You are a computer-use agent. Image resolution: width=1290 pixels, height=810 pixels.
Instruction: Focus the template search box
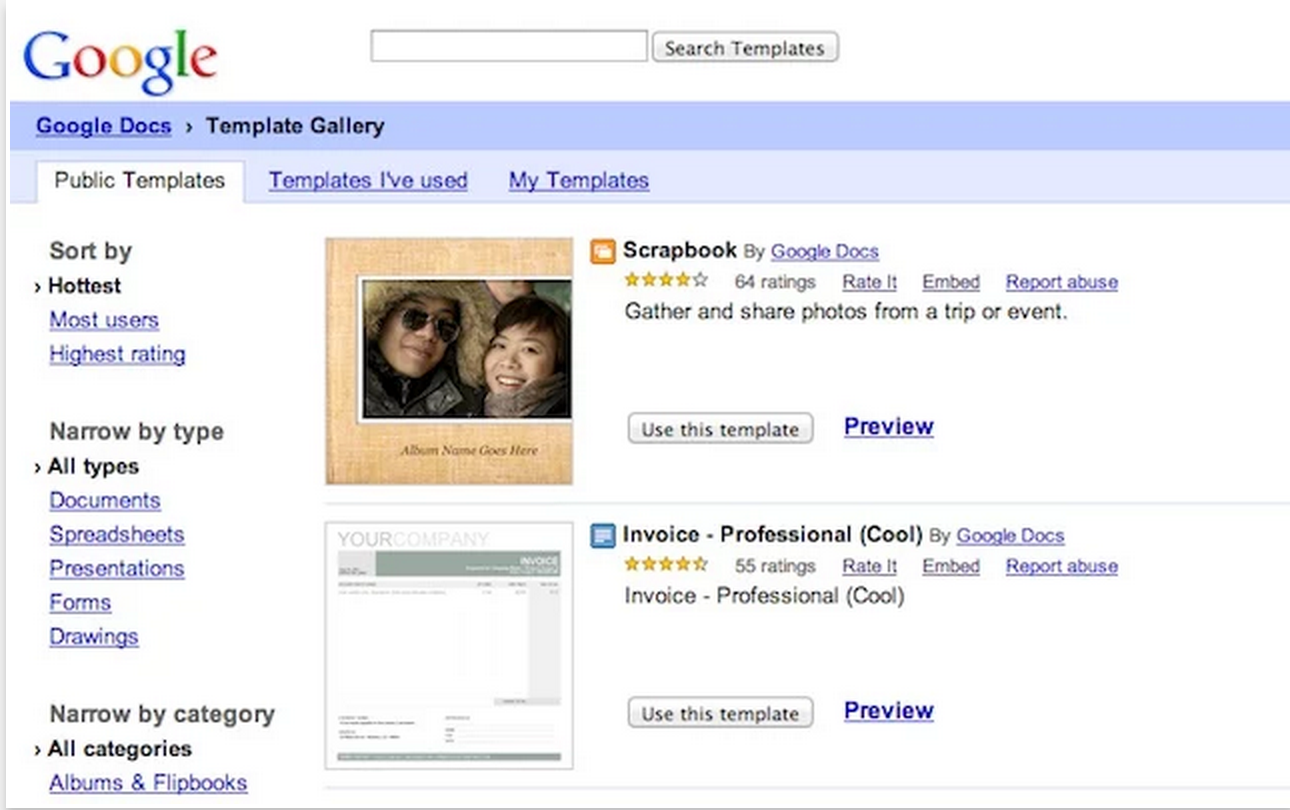point(509,46)
